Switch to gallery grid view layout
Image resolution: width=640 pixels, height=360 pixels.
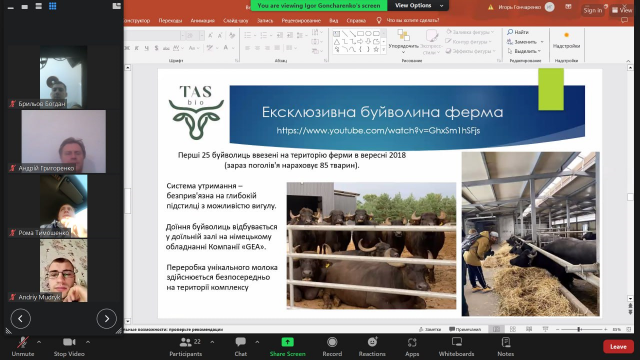tap(53, 6)
